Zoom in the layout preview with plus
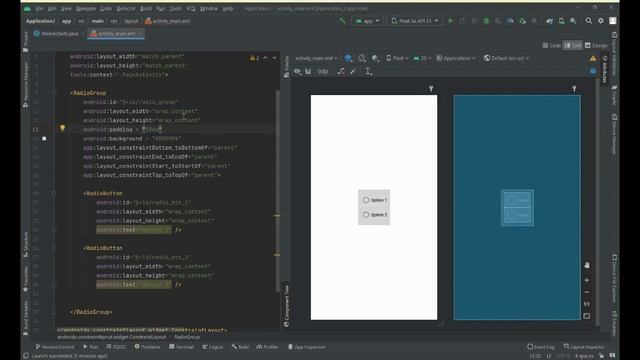640x360 pixels. [x=587, y=280]
